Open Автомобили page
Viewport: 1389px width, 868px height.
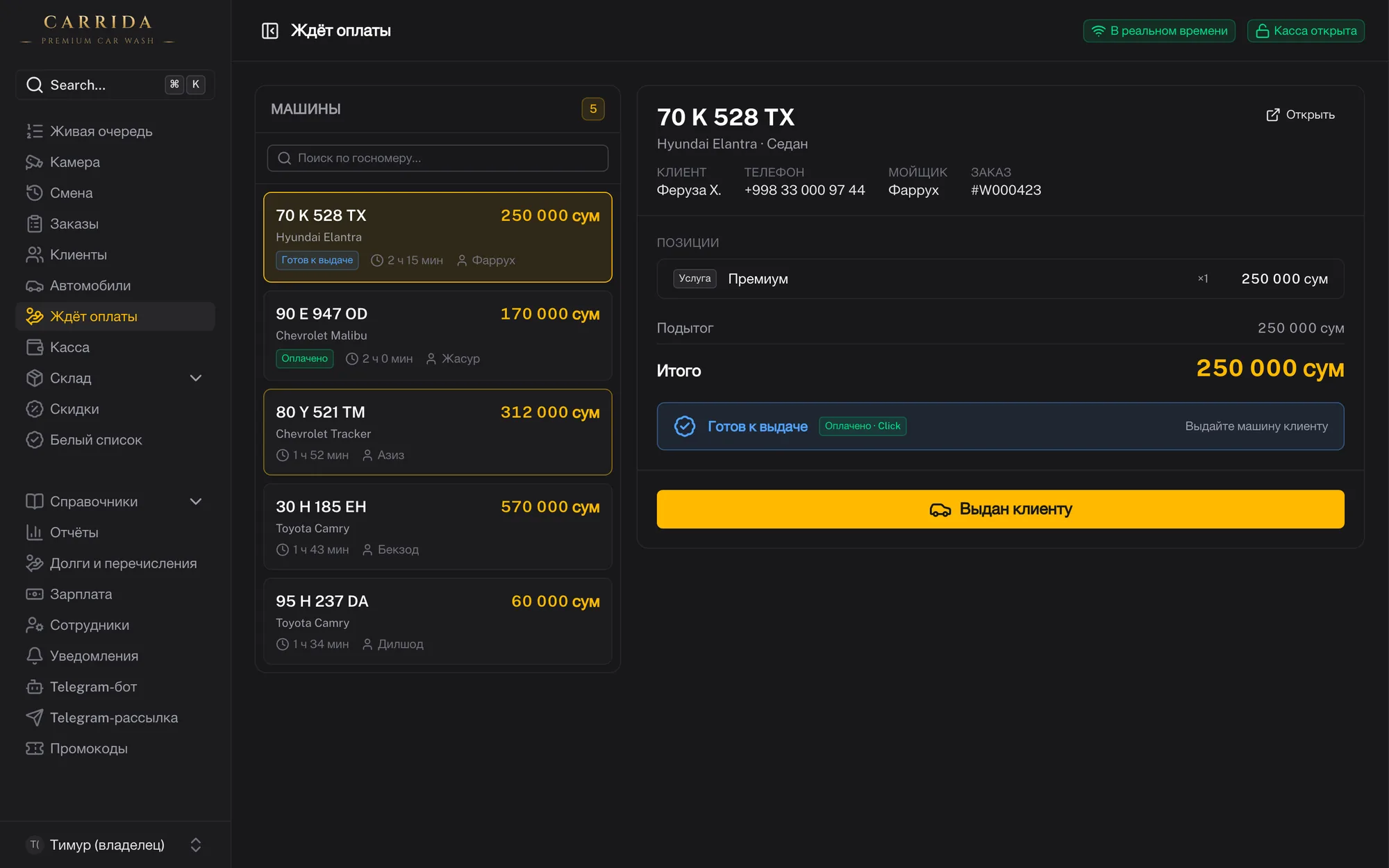(x=115, y=285)
